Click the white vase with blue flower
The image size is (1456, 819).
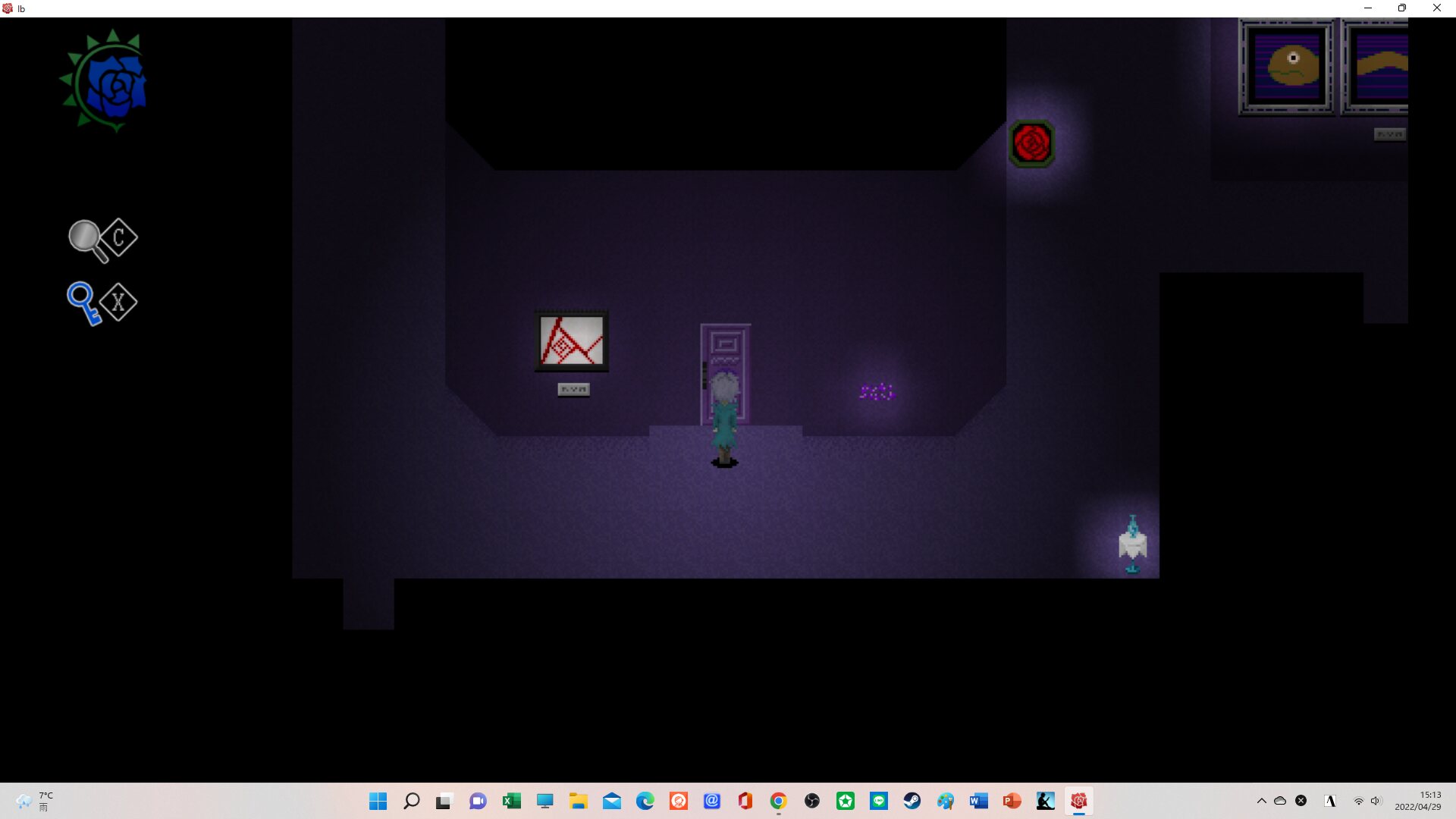pyautogui.click(x=1132, y=544)
